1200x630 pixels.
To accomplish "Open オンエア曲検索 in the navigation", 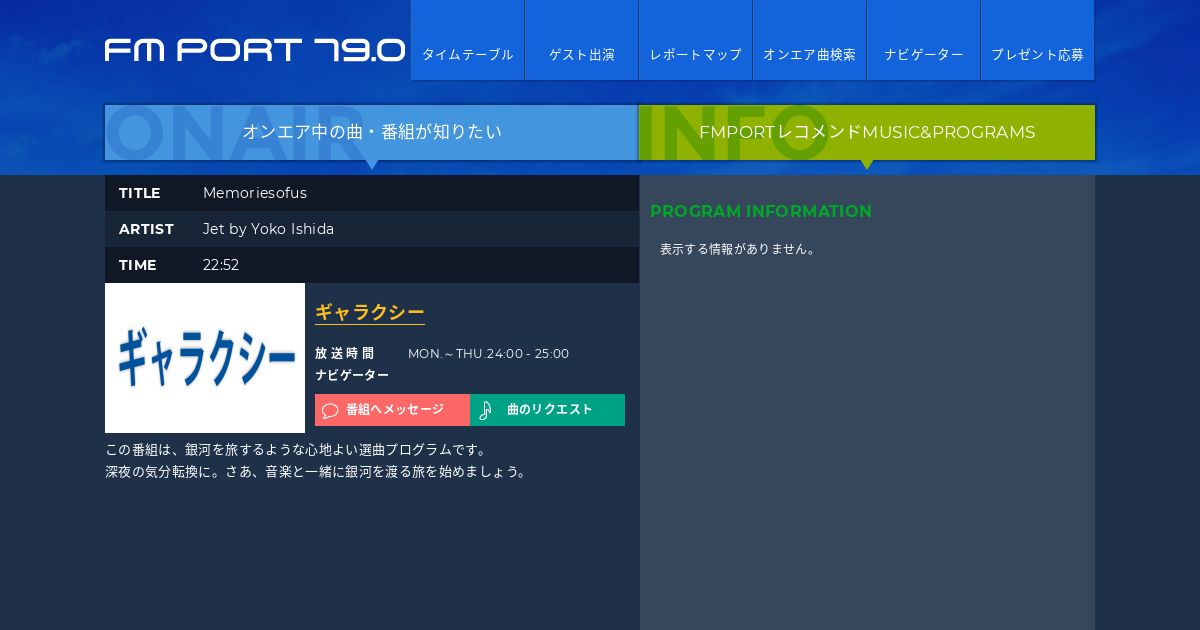I will point(809,40).
